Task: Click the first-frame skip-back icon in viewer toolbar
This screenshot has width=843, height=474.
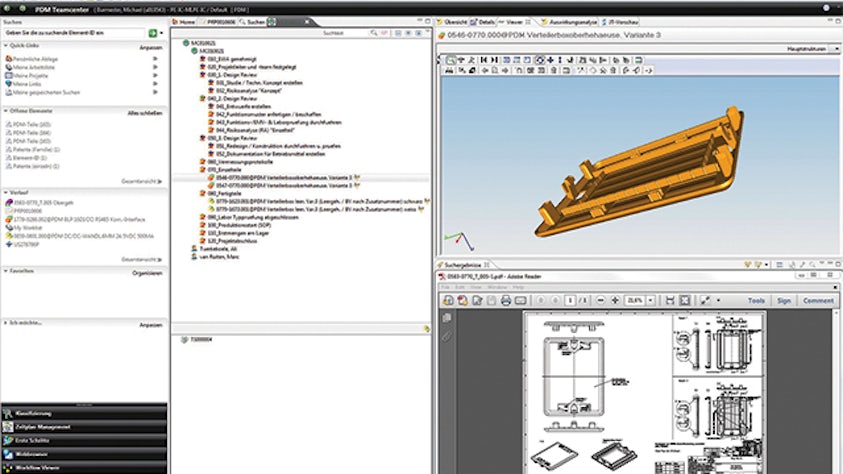Action: (x=484, y=60)
